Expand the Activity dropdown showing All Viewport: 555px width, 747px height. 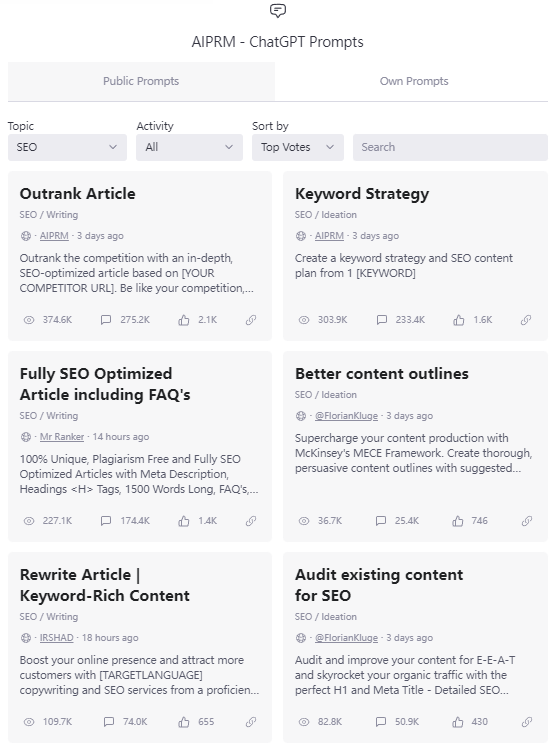(x=189, y=147)
